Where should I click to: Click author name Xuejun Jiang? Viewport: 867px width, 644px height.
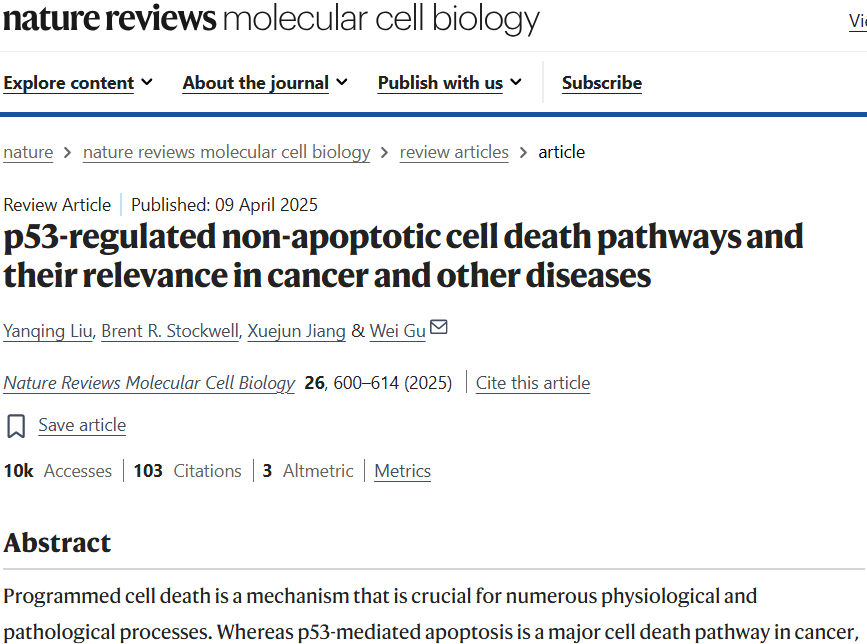point(296,331)
